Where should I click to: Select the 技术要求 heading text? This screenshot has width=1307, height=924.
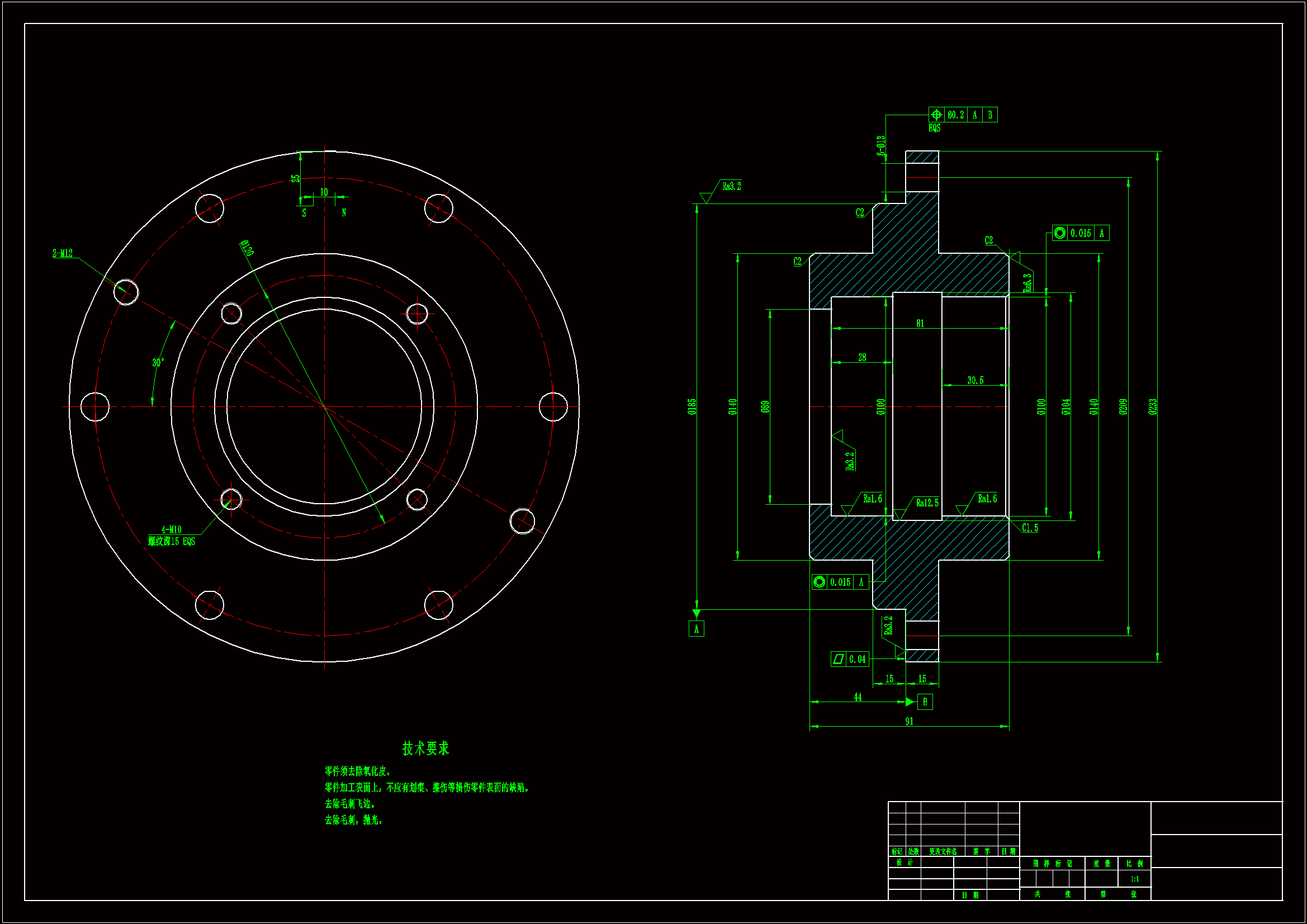coord(426,748)
